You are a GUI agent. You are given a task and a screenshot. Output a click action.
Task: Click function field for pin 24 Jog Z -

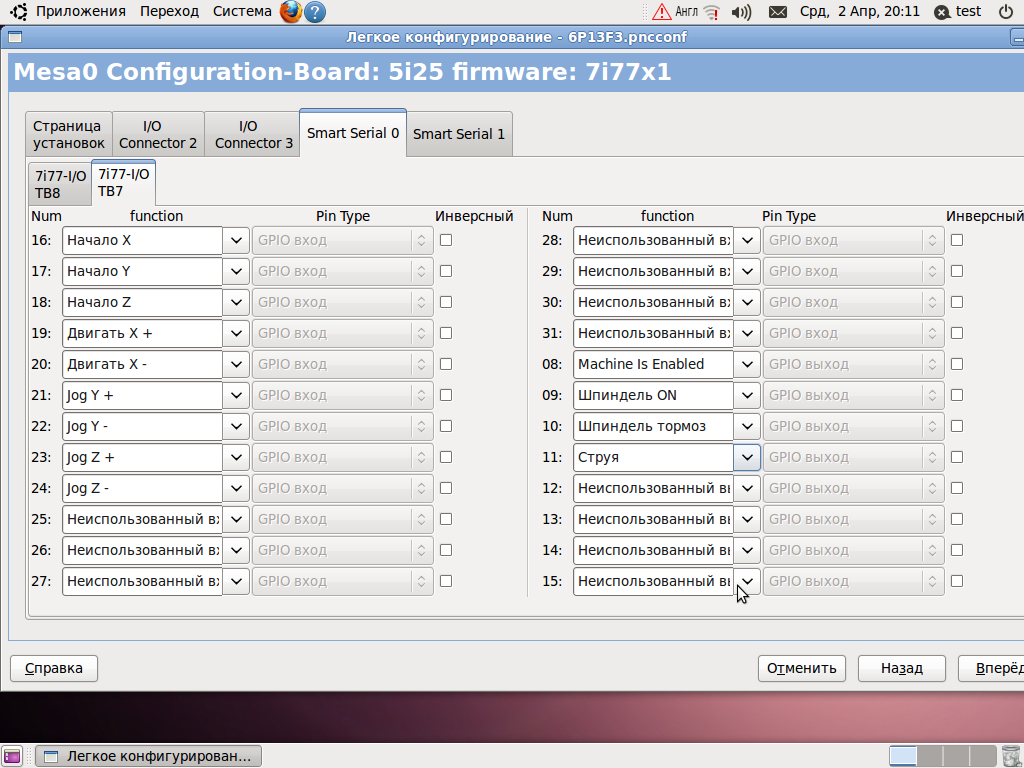click(x=142, y=488)
